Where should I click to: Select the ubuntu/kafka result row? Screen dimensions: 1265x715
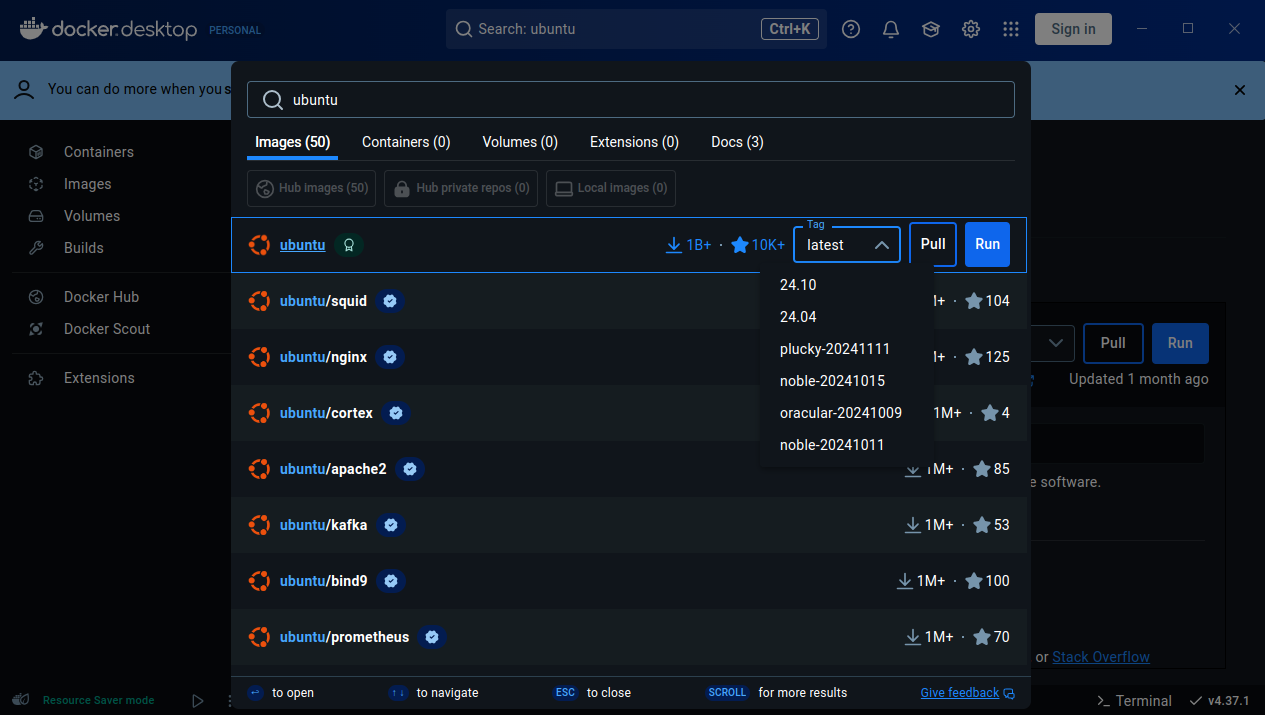point(631,525)
